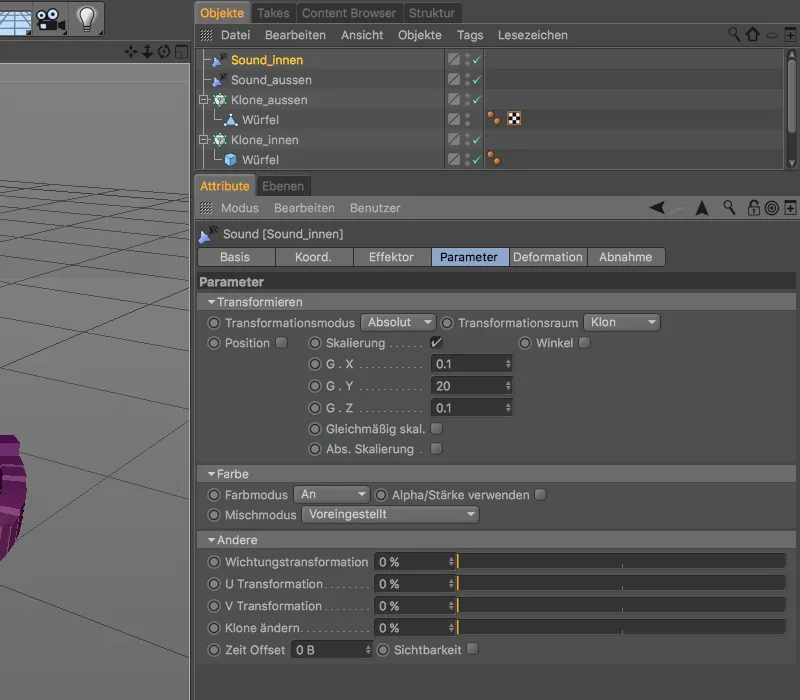Viewport: 800px width, 700px height.
Task: Enable Alpha/Stärke verwenden checkbox
Action: 540,494
